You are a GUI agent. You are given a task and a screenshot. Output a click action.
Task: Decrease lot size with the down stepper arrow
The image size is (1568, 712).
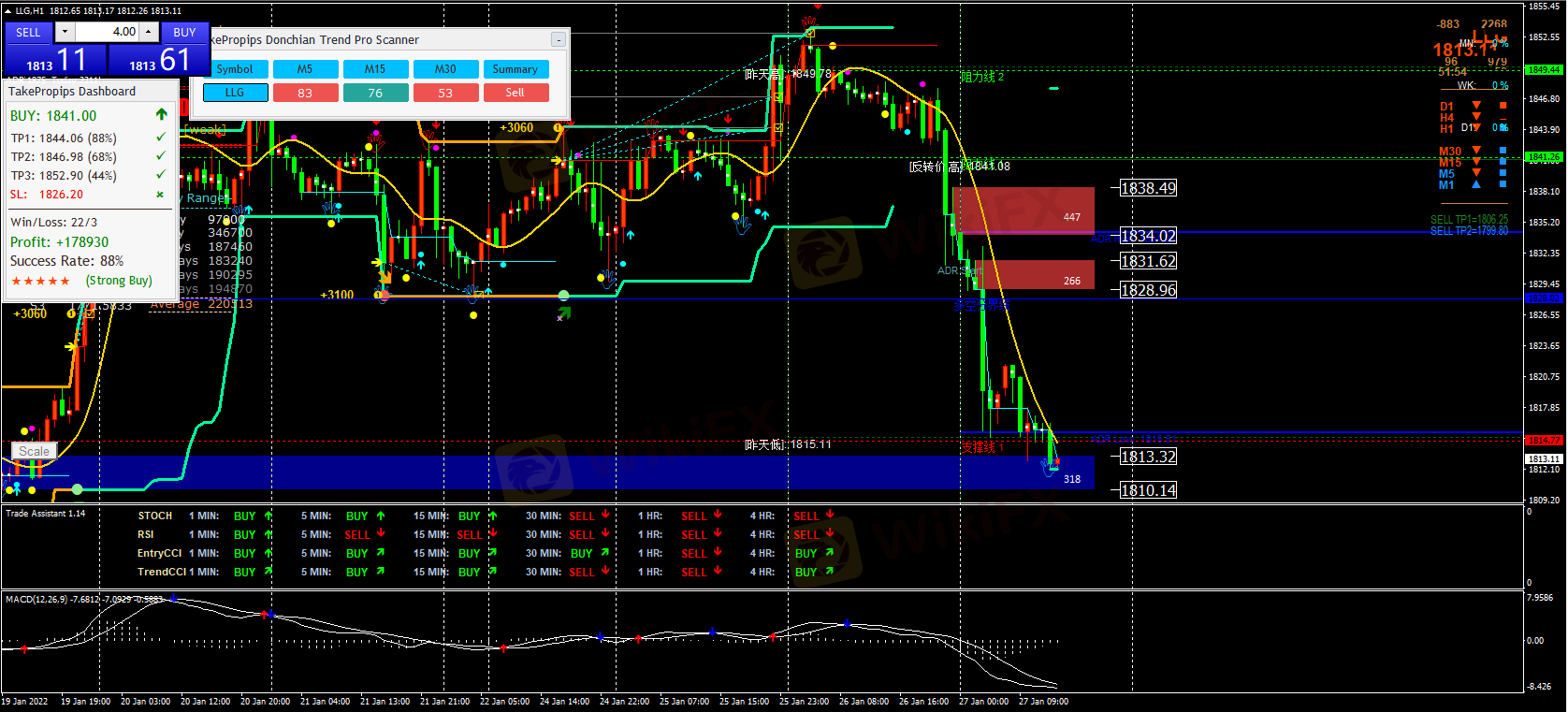point(65,32)
